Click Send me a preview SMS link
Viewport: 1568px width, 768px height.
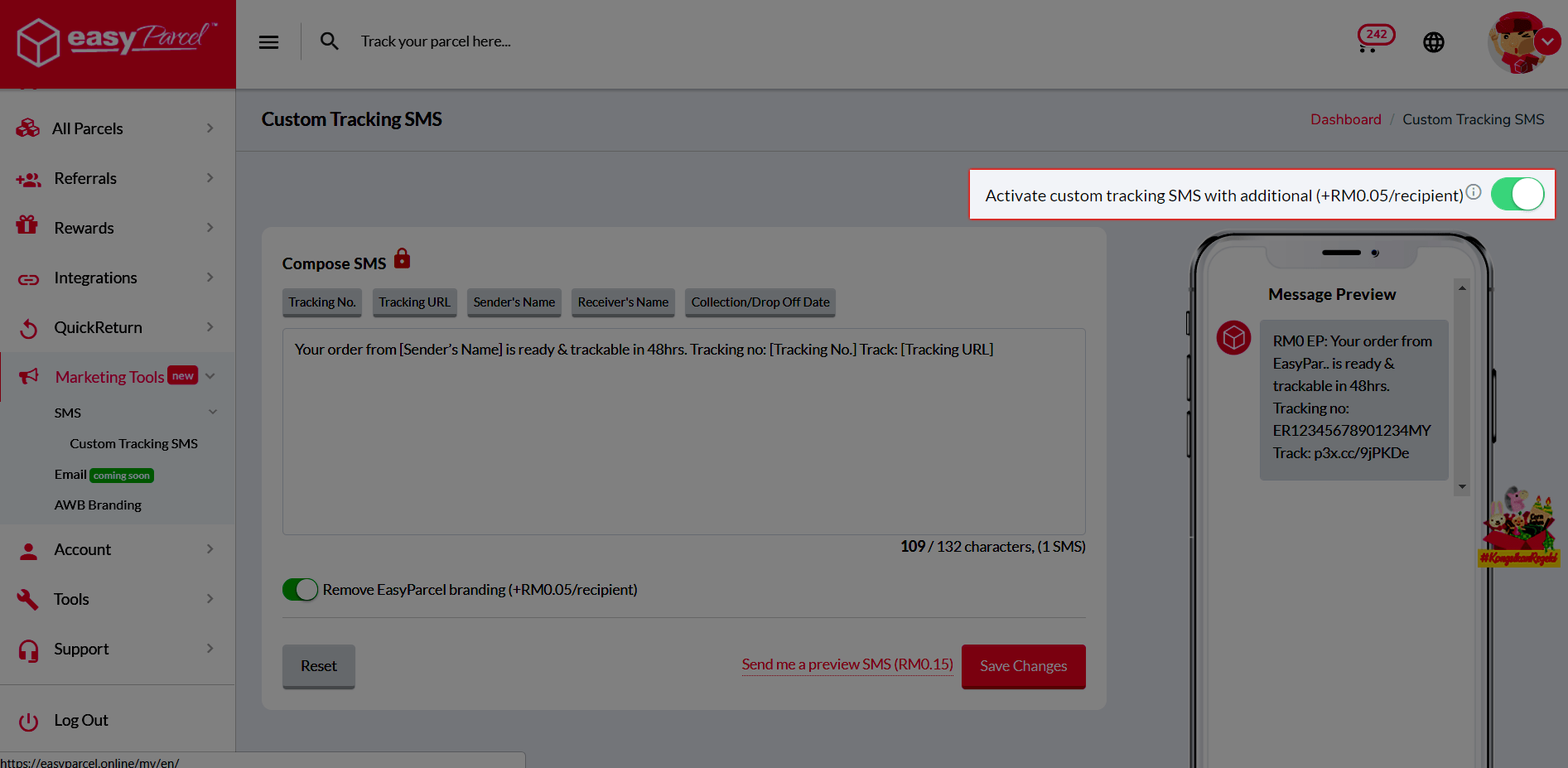tap(847, 664)
